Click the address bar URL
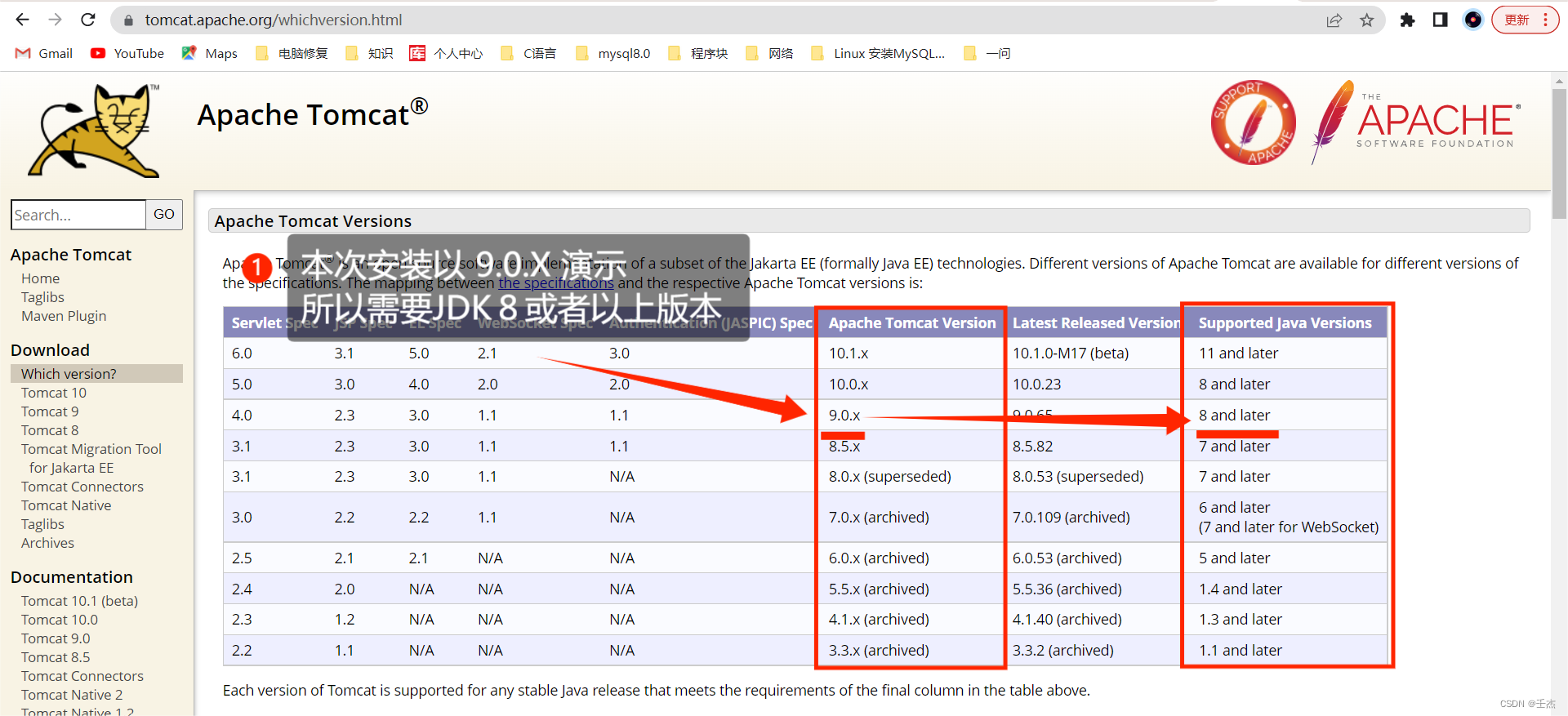The height and width of the screenshot is (716, 1568). coord(274,20)
